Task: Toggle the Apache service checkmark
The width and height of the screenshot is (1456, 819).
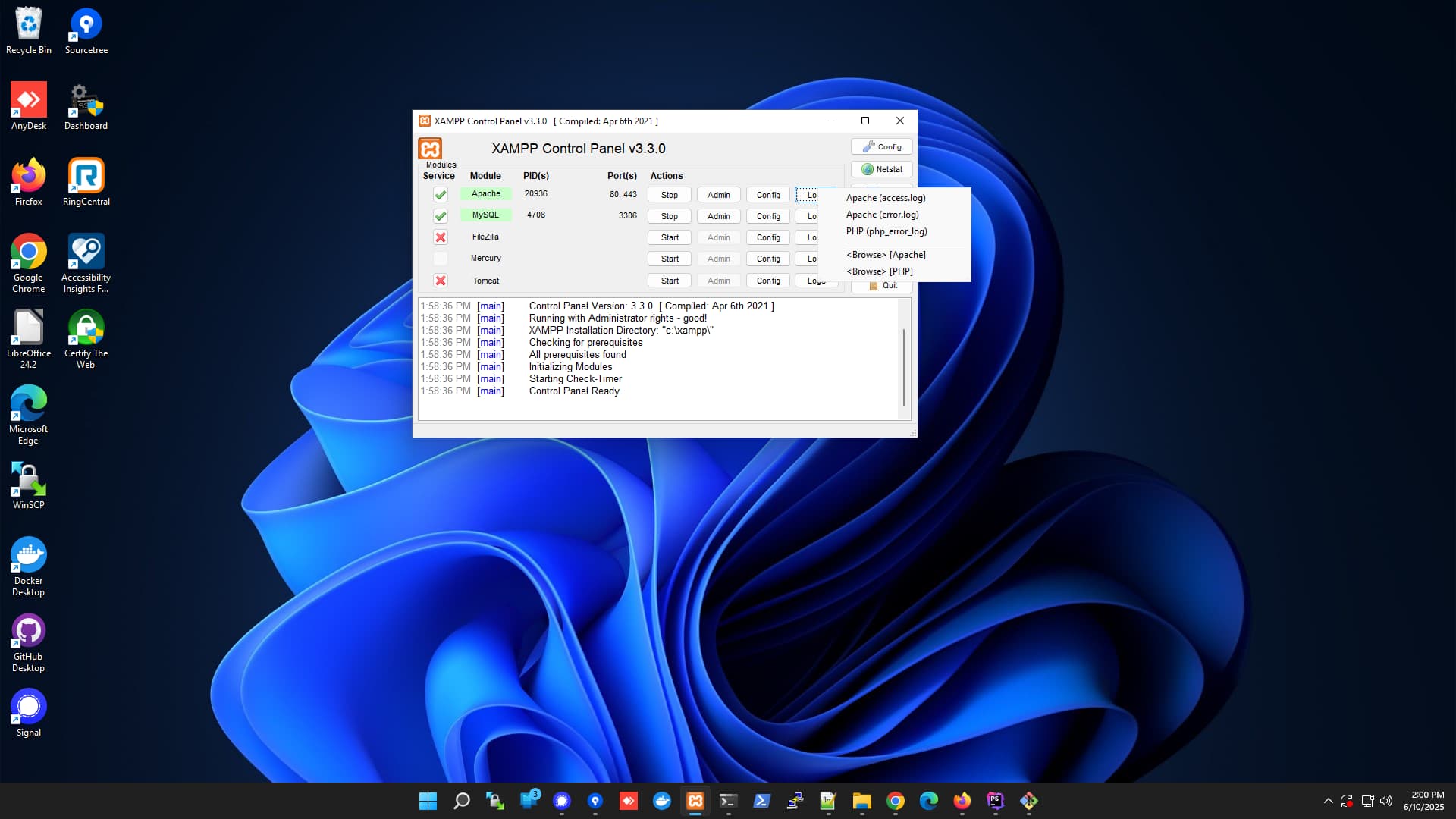Action: (x=440, y=195)
